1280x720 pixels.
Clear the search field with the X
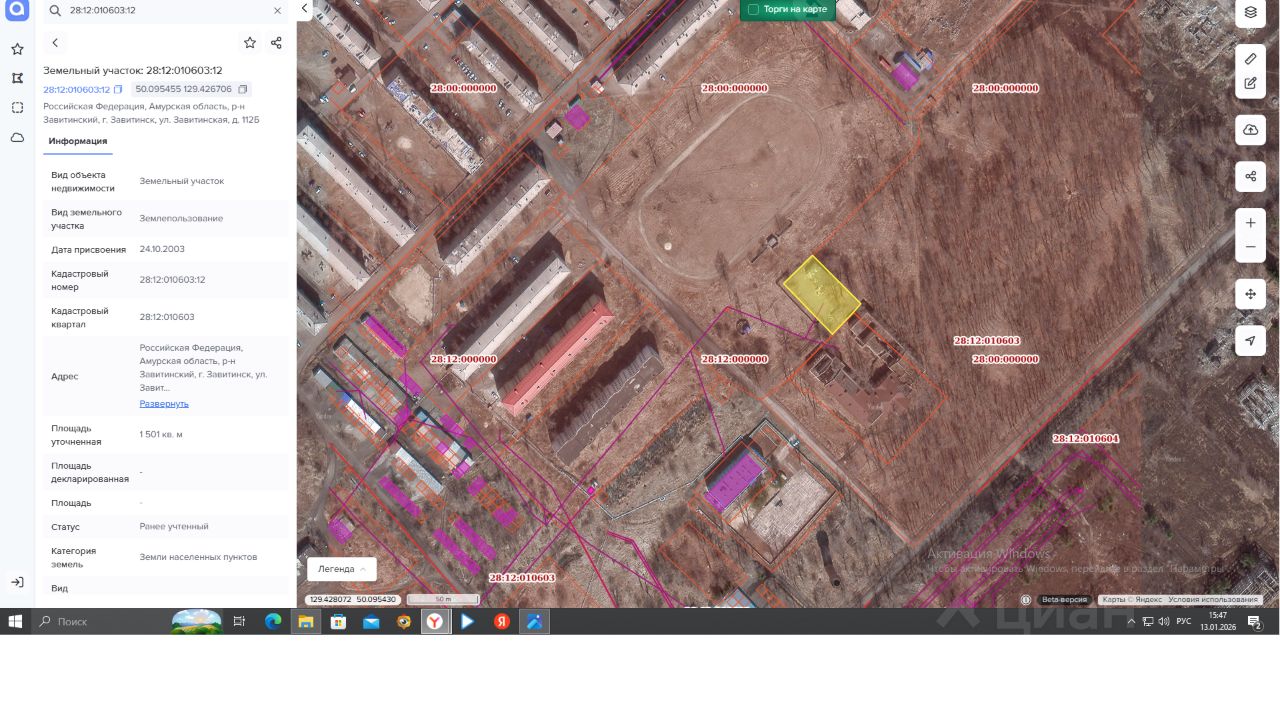pos(277,10)
